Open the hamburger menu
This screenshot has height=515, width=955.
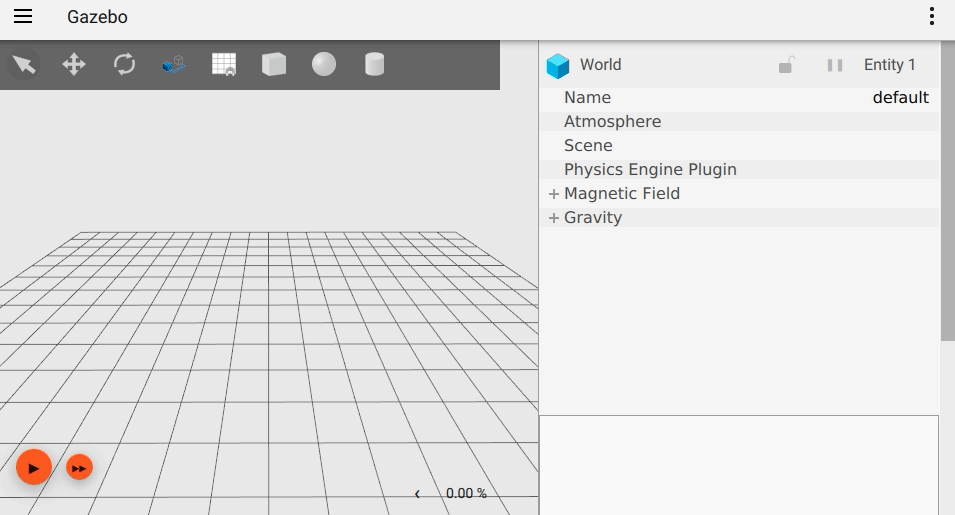pos(23,16)
